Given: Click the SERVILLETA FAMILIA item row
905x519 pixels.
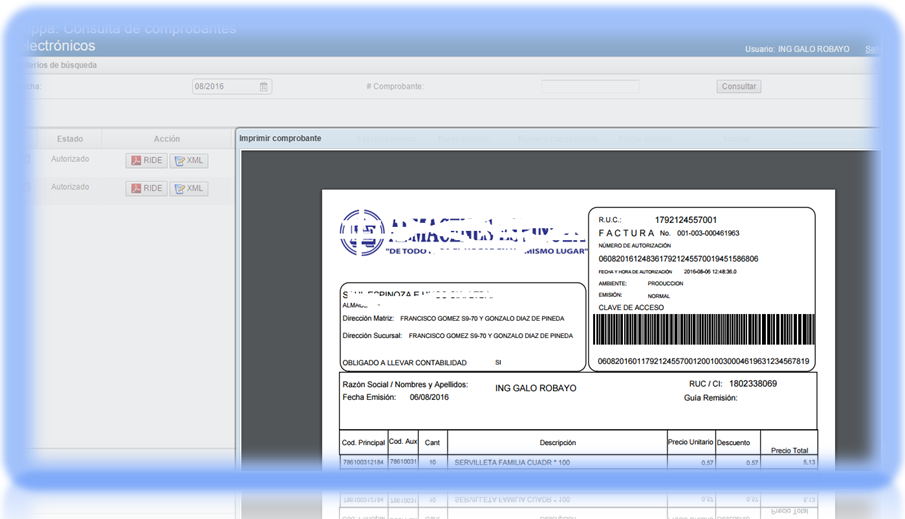Looking at the screenshot, I should point(511,463).
